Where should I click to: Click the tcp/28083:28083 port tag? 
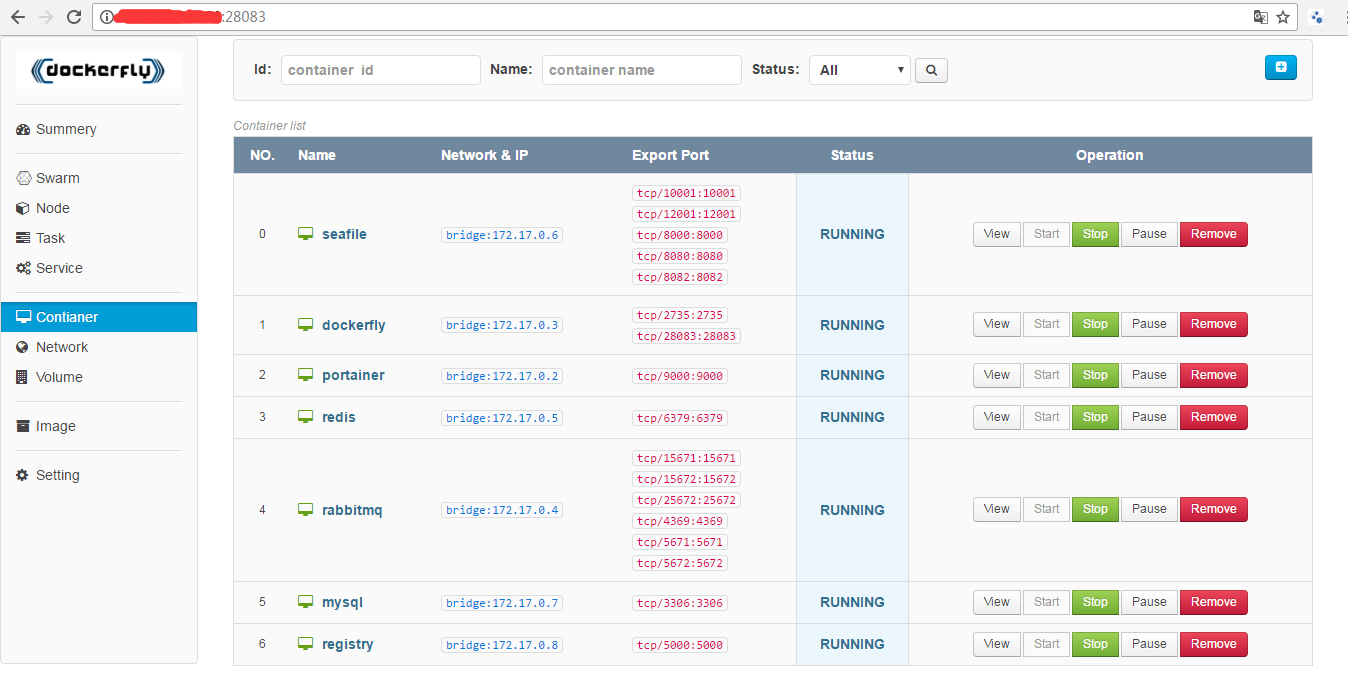[686, 336]
